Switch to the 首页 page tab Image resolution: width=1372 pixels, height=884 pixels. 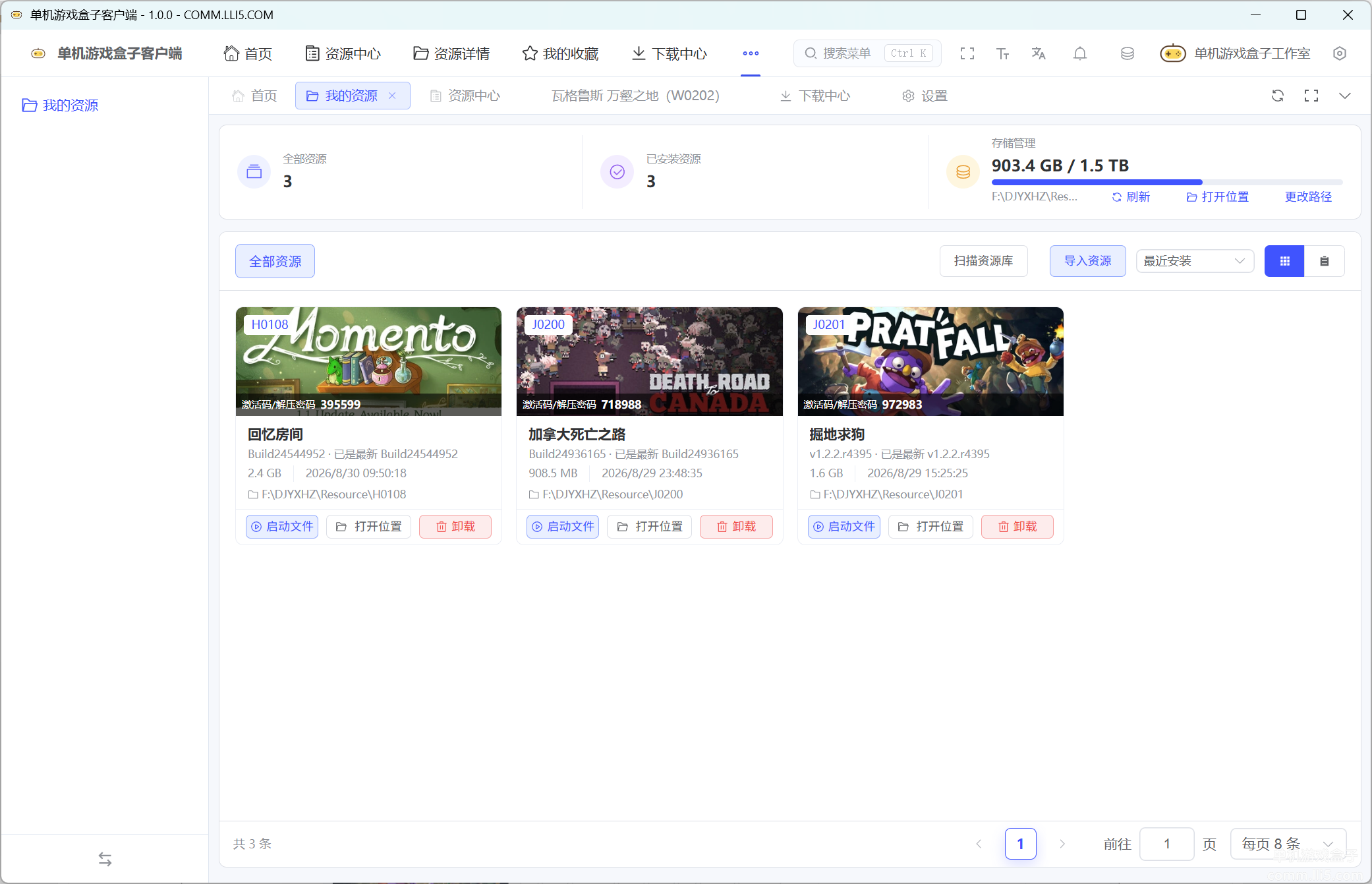(254, 96)
